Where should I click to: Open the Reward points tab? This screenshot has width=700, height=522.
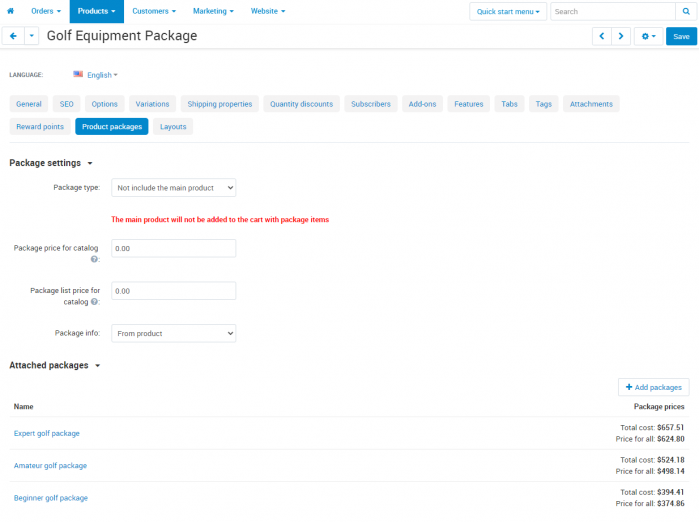click(40, 127)
